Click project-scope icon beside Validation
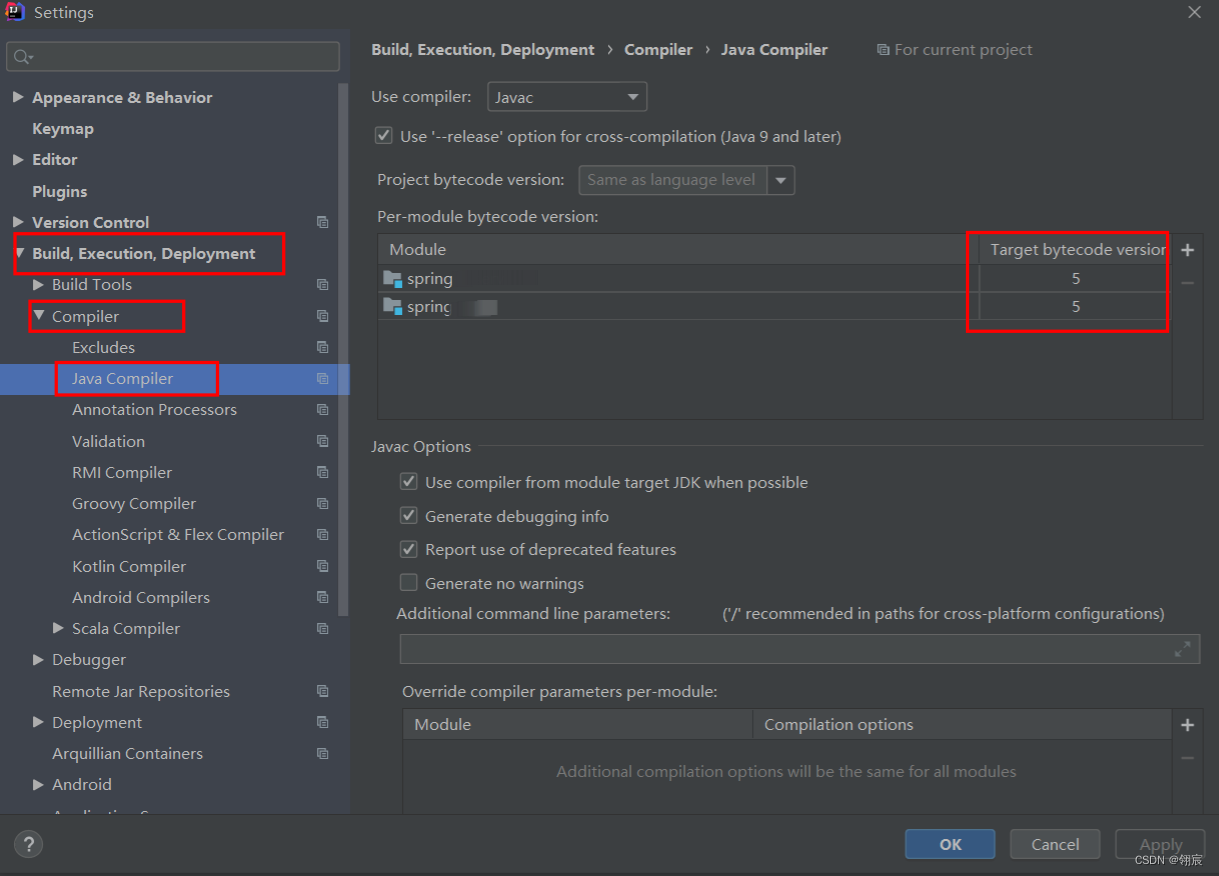This screenshot has width=1219, height=876. pyautogui.click(x=322, y=441)
